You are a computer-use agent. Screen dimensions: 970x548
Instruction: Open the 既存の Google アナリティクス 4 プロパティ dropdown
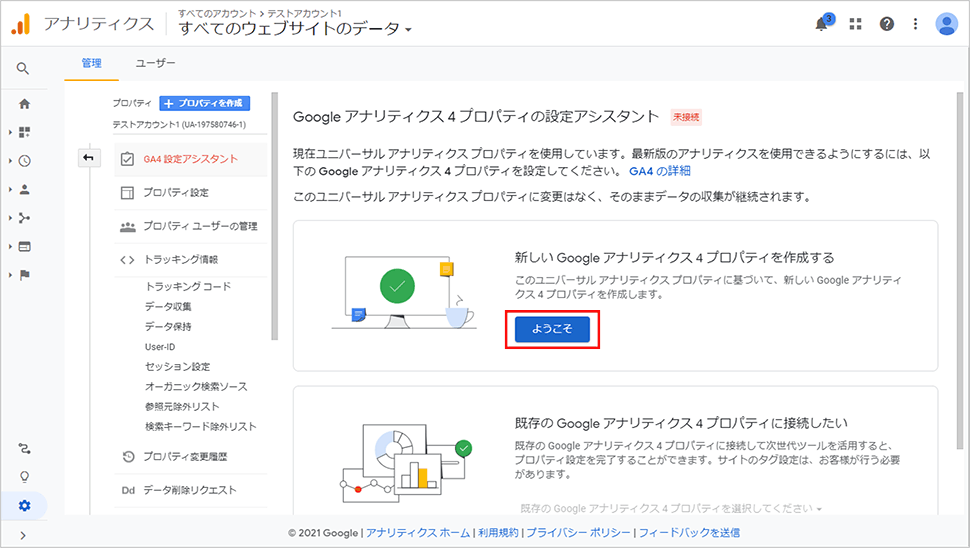pyautogui.click(x=671, y=508)
